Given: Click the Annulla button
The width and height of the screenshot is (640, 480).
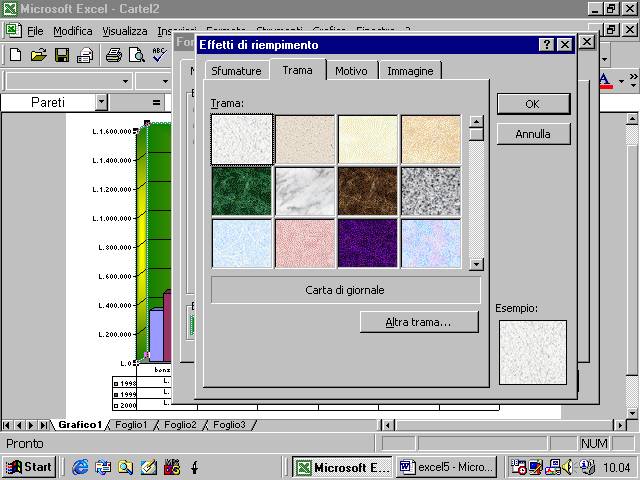Looking at the screenshot, I should click(x=533, y=133).
